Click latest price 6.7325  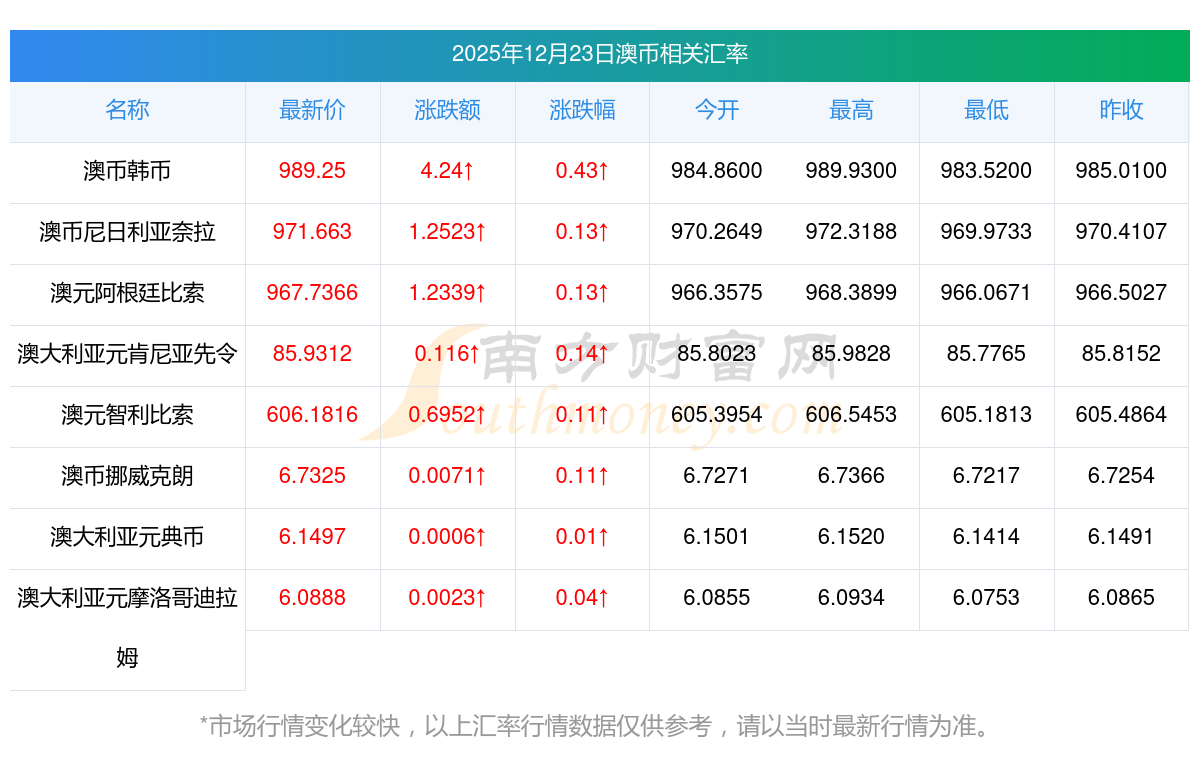click(312, 476)
